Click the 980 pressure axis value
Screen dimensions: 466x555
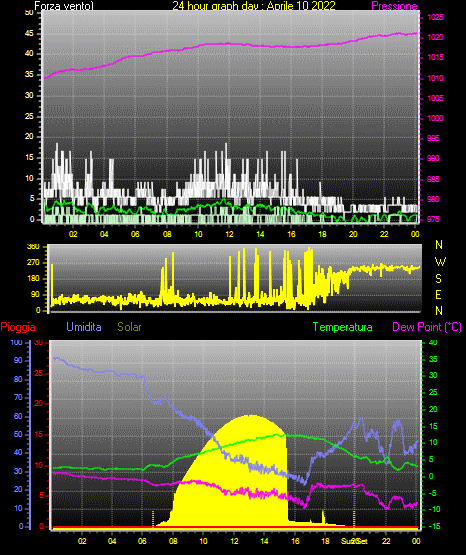click(x=433, y=199)
